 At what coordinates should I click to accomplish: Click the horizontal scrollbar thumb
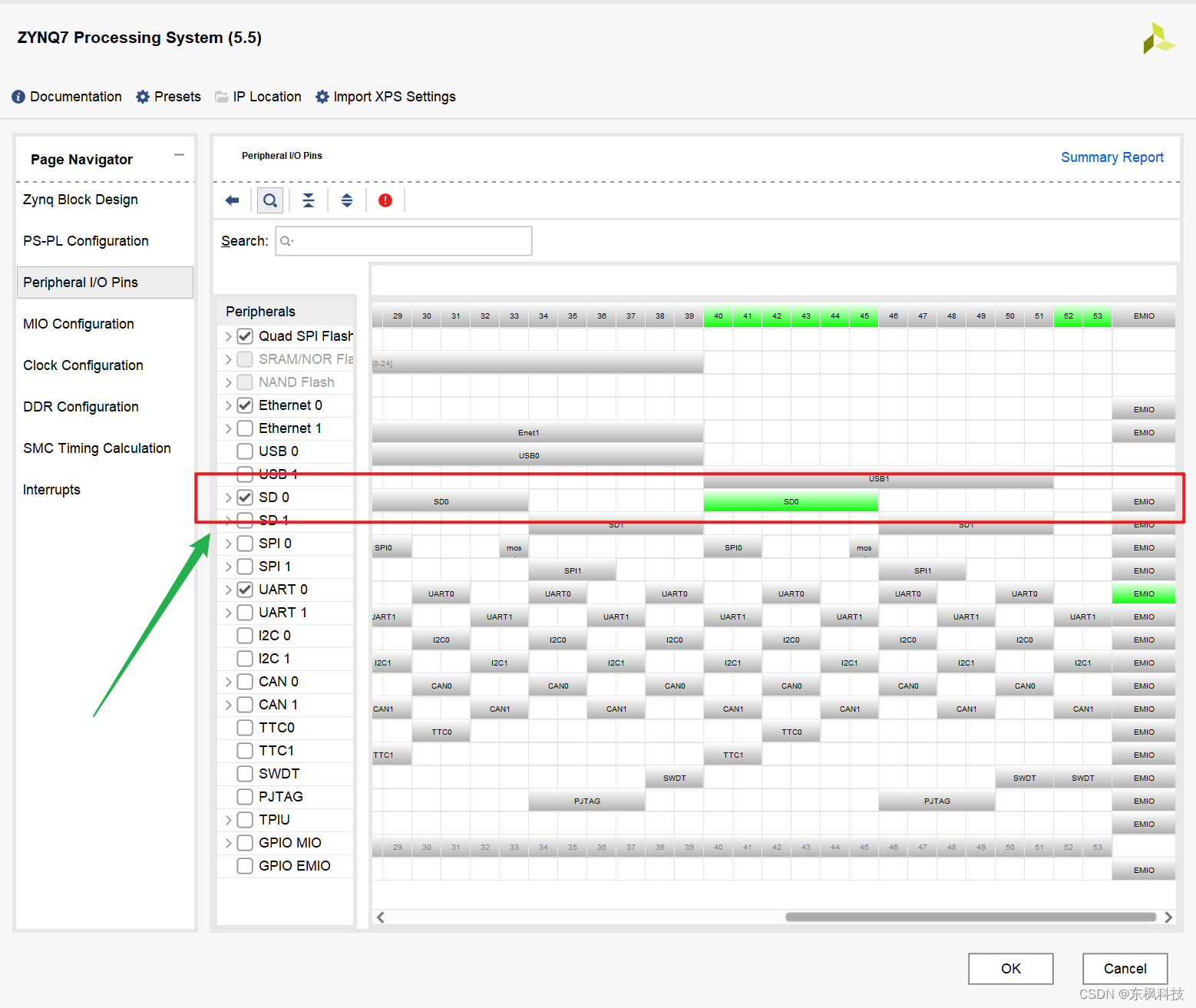971,917
